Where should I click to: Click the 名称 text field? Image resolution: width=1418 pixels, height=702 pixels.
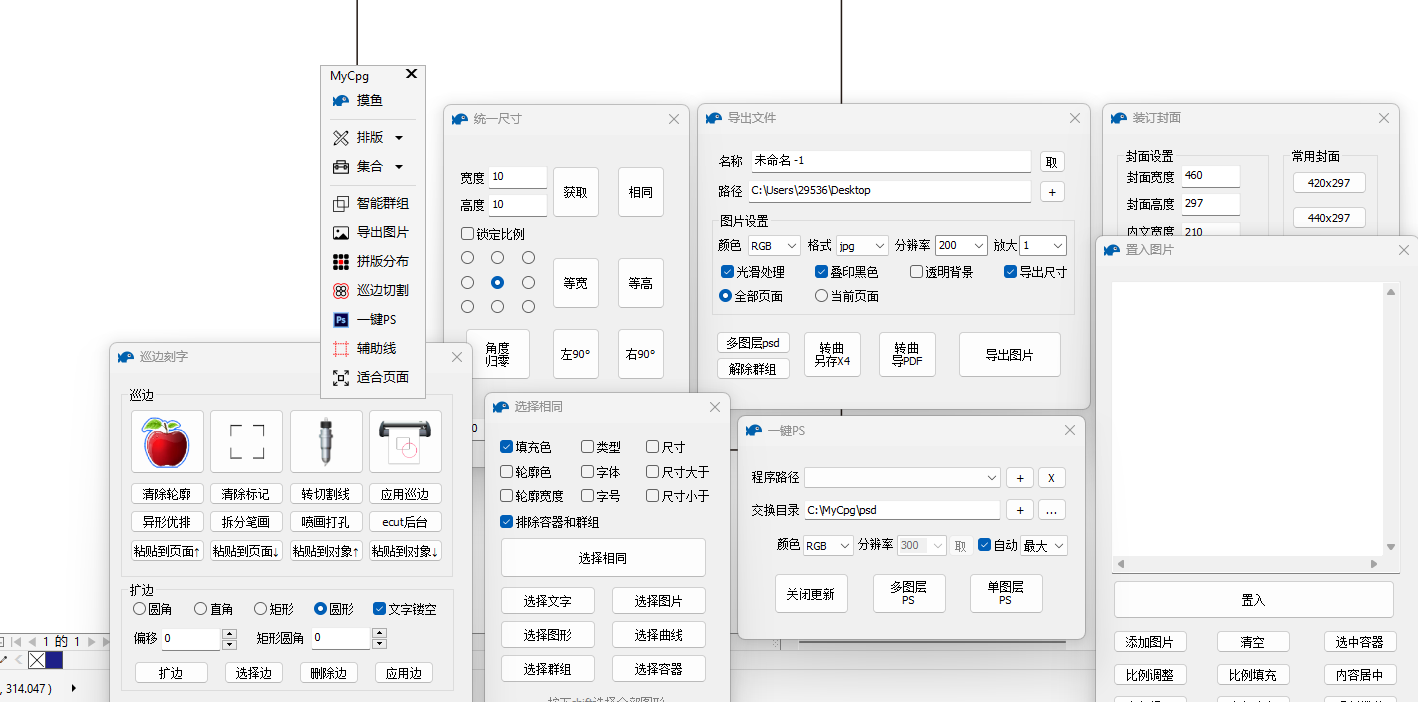pos(890,161)
